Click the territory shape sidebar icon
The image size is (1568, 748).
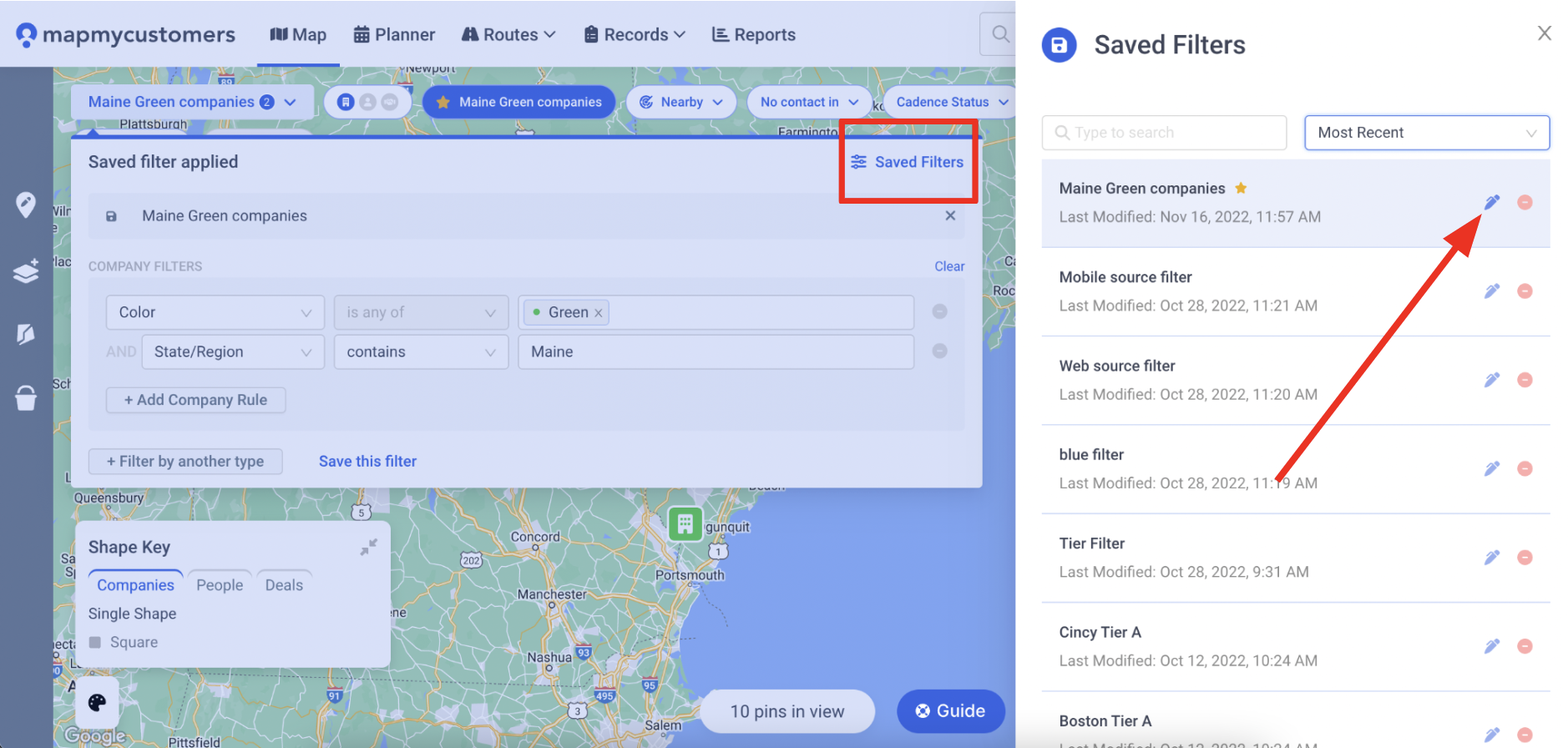click(x=26, y=334)
